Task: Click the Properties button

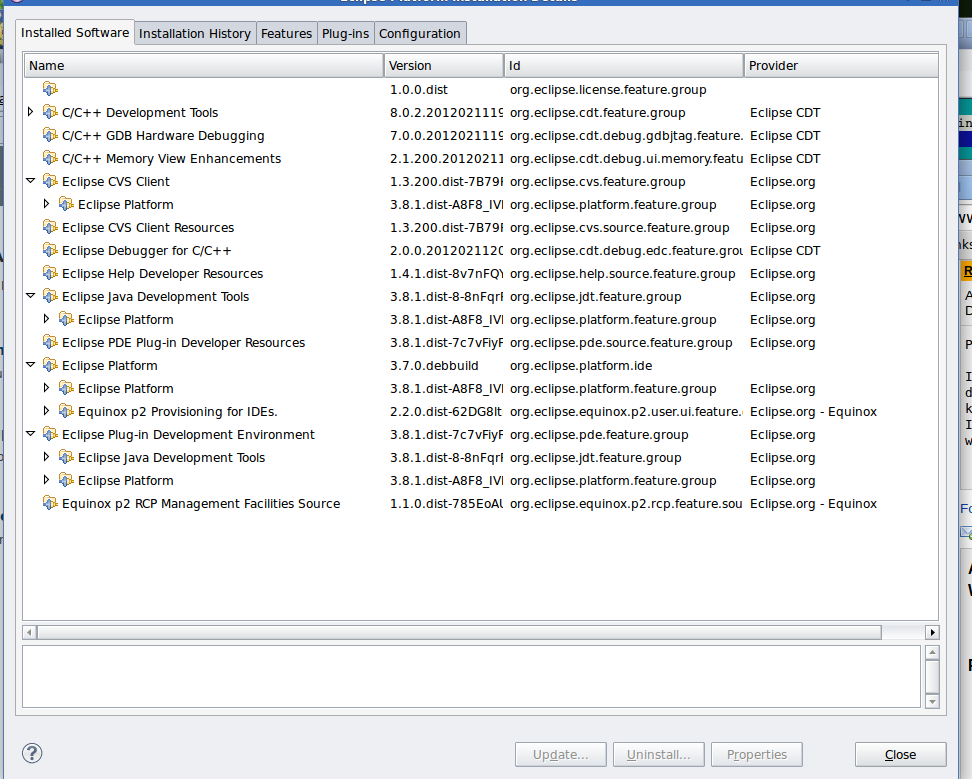Action: point(757,754)
